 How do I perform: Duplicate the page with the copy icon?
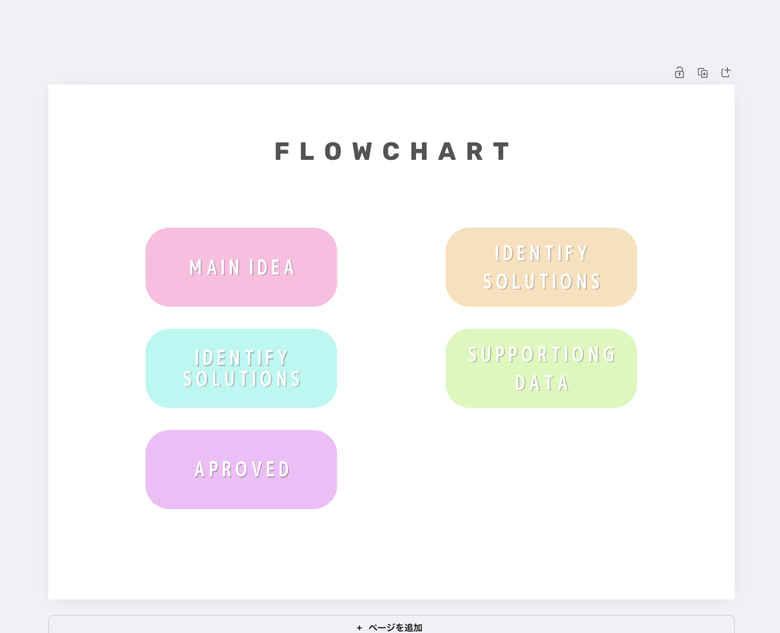click(x=702, y=73)
